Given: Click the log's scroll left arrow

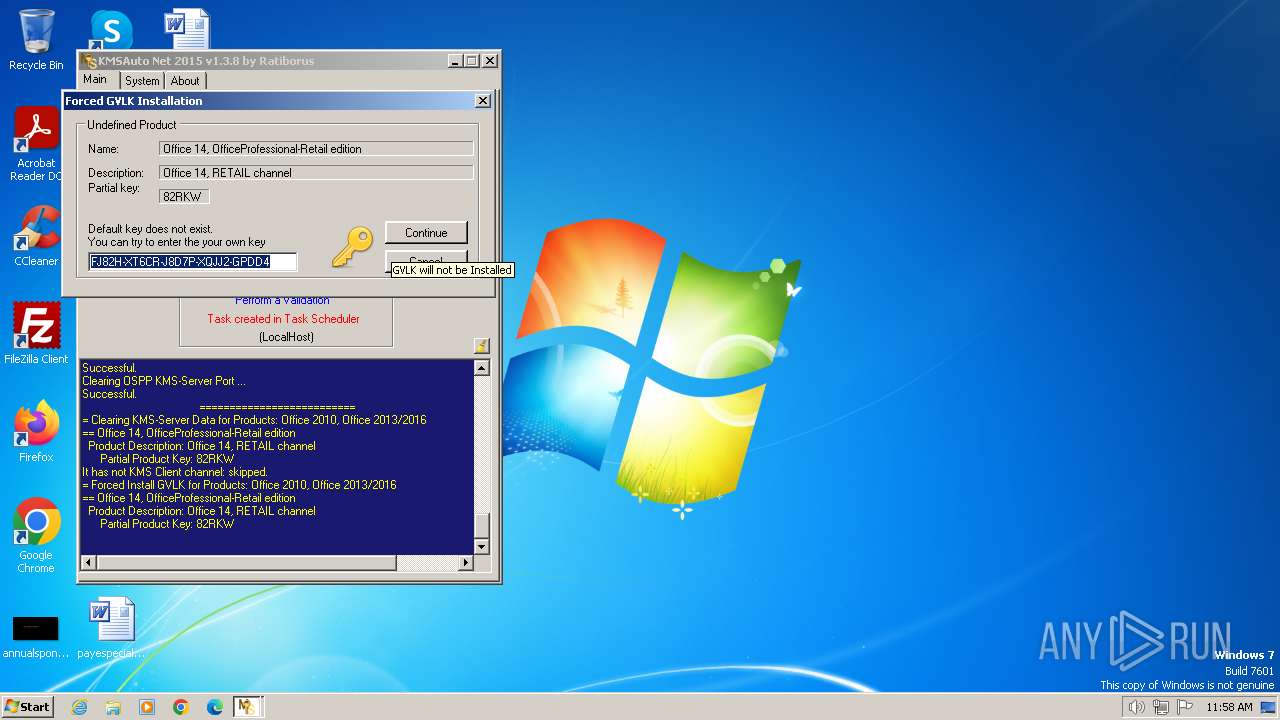Looking at the screenshot, I should [88, 563].
